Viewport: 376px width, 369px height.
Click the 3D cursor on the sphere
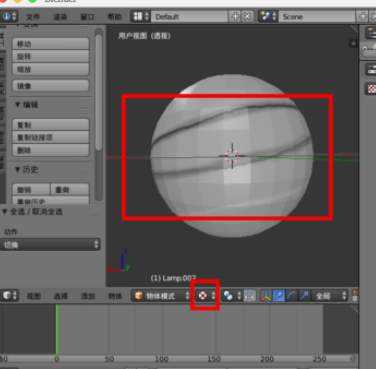tap(232, 156)
